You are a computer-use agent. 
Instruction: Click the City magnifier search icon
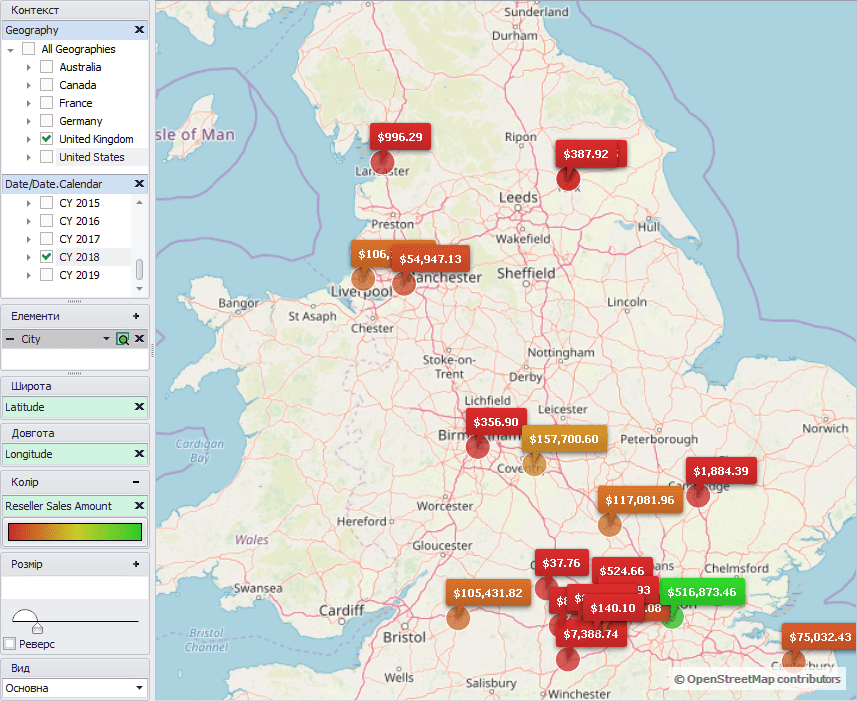[x=123, y=339]
